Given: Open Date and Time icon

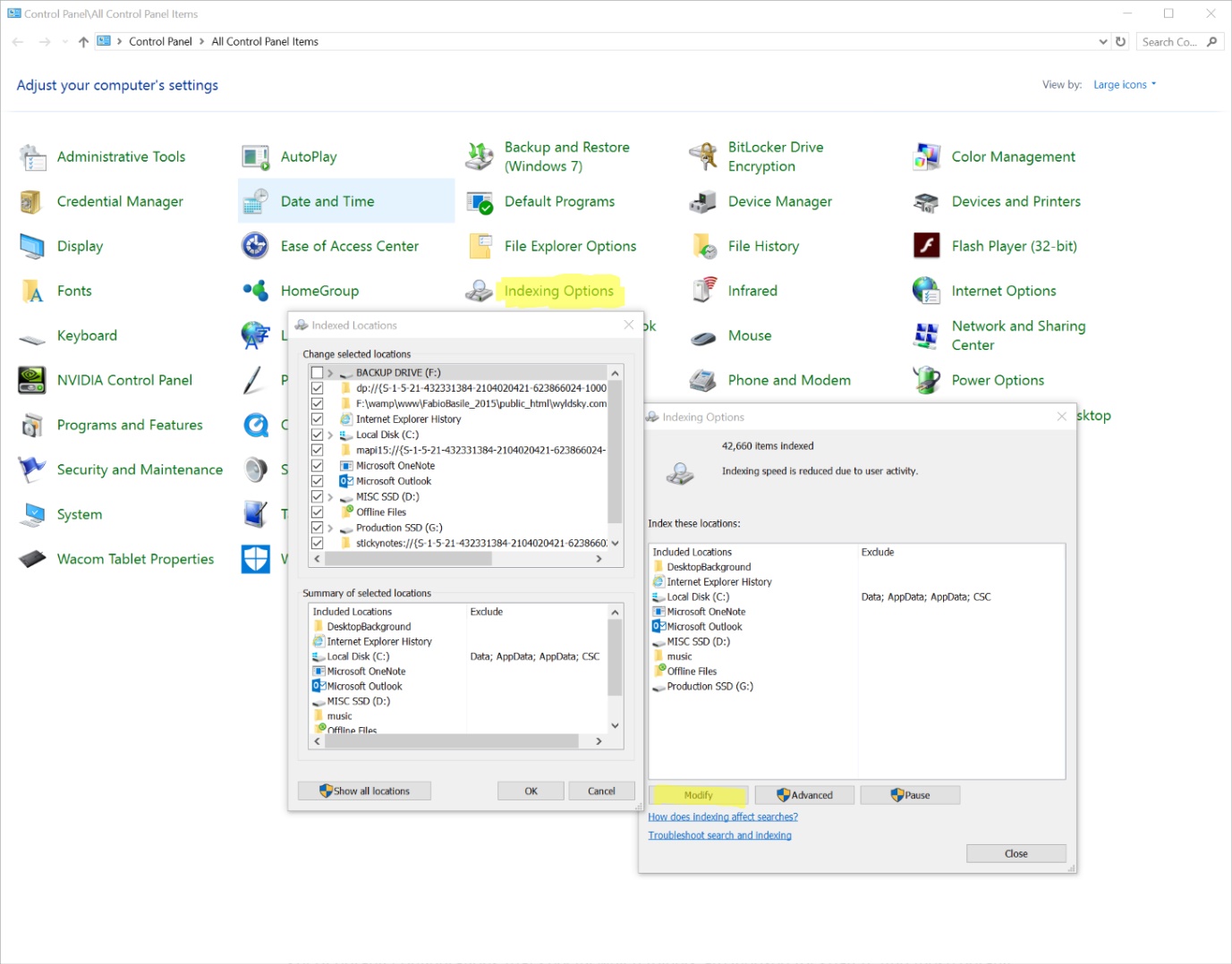Looking at the screenshot, I should [x=256, y=202].
